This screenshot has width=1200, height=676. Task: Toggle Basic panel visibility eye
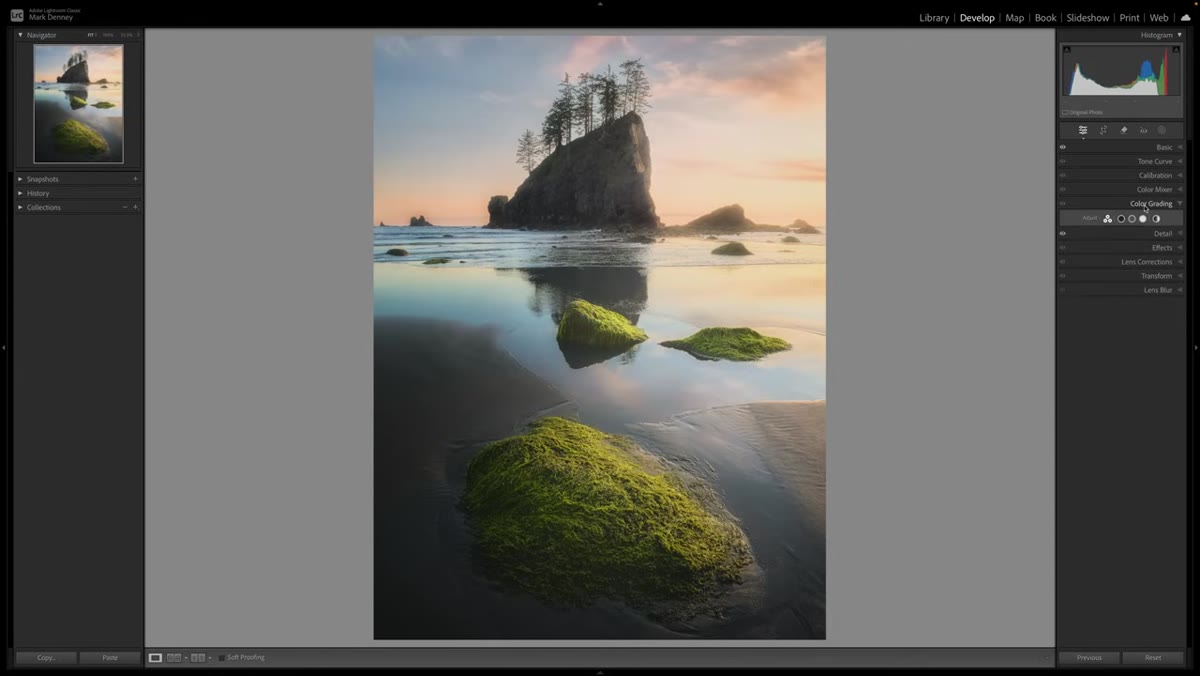1063,147
